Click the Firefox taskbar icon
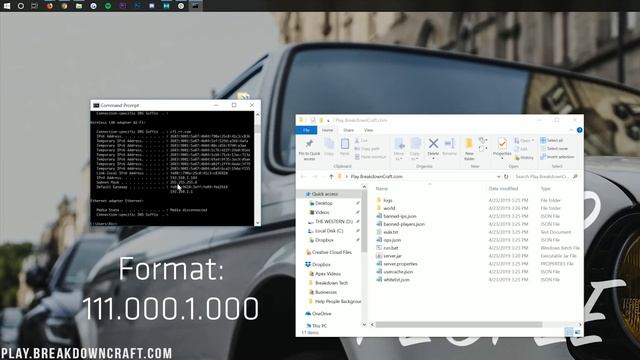Screen dimensions: 640x360 (x=49, y=6)
